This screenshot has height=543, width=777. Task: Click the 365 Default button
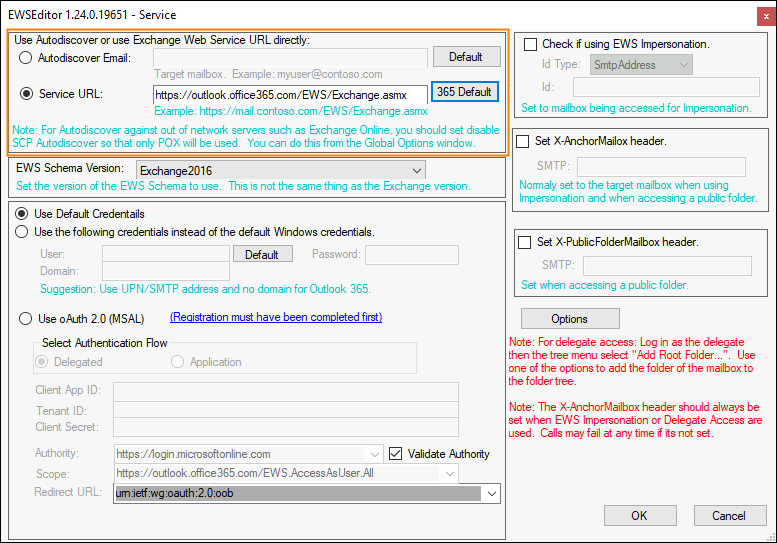point(464,92)
